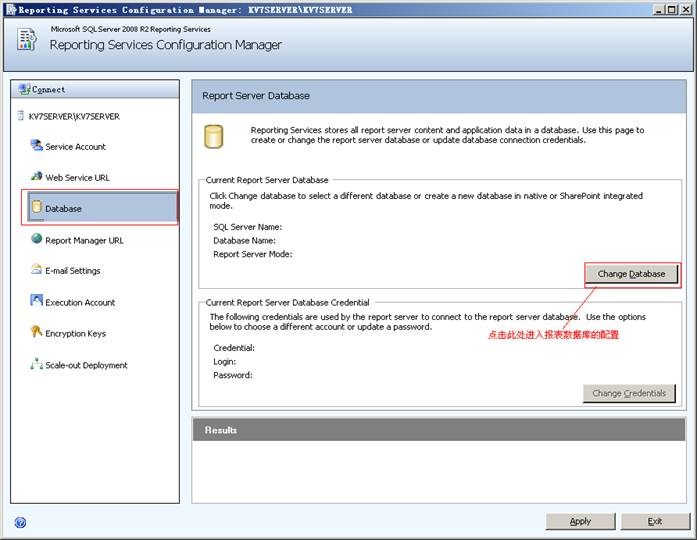Screen dimensions: 697x540
Task: Click the Change Database button
Action: click(631, 273)
